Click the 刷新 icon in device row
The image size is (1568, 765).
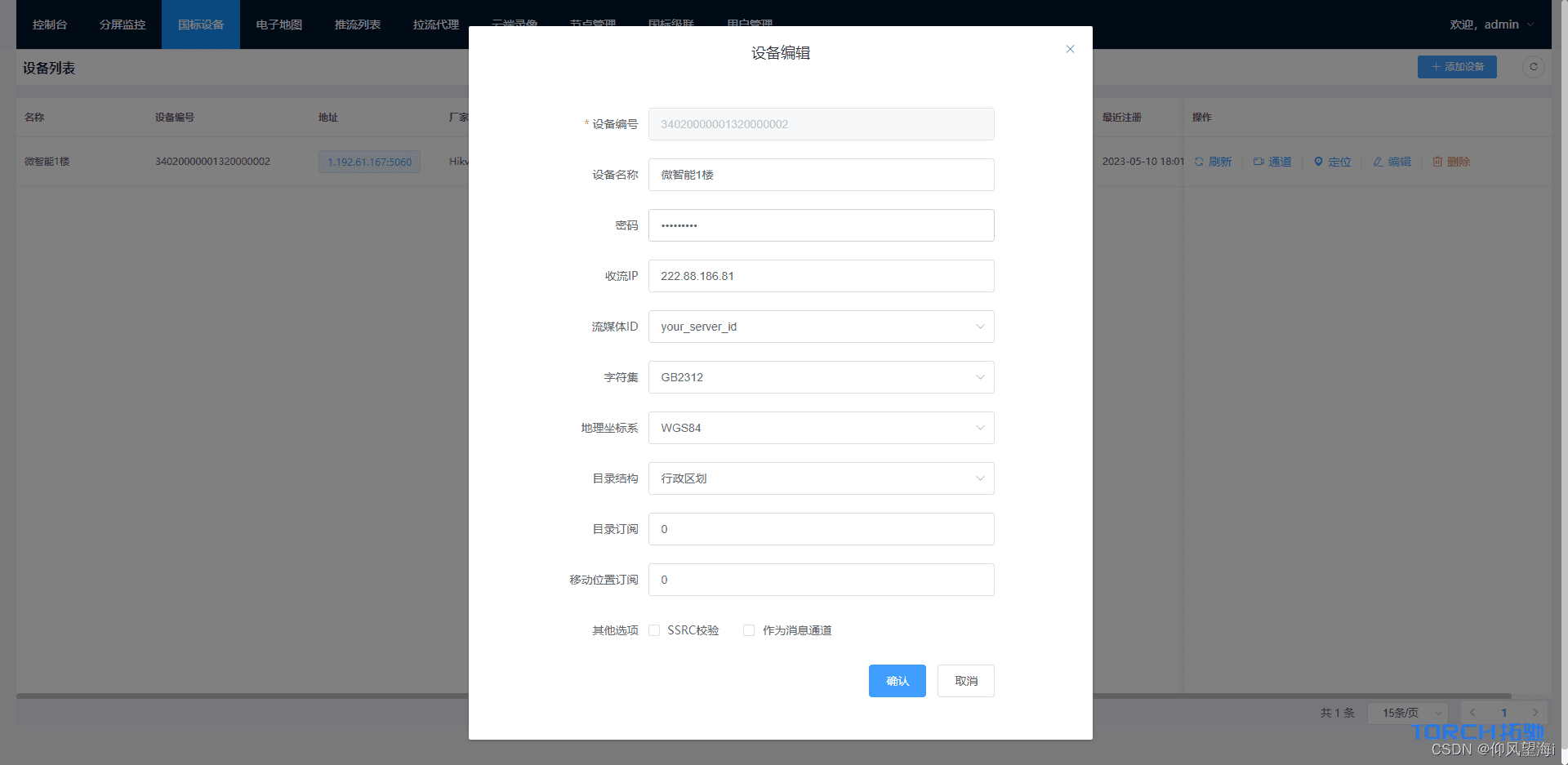[x=1199, y=162]
